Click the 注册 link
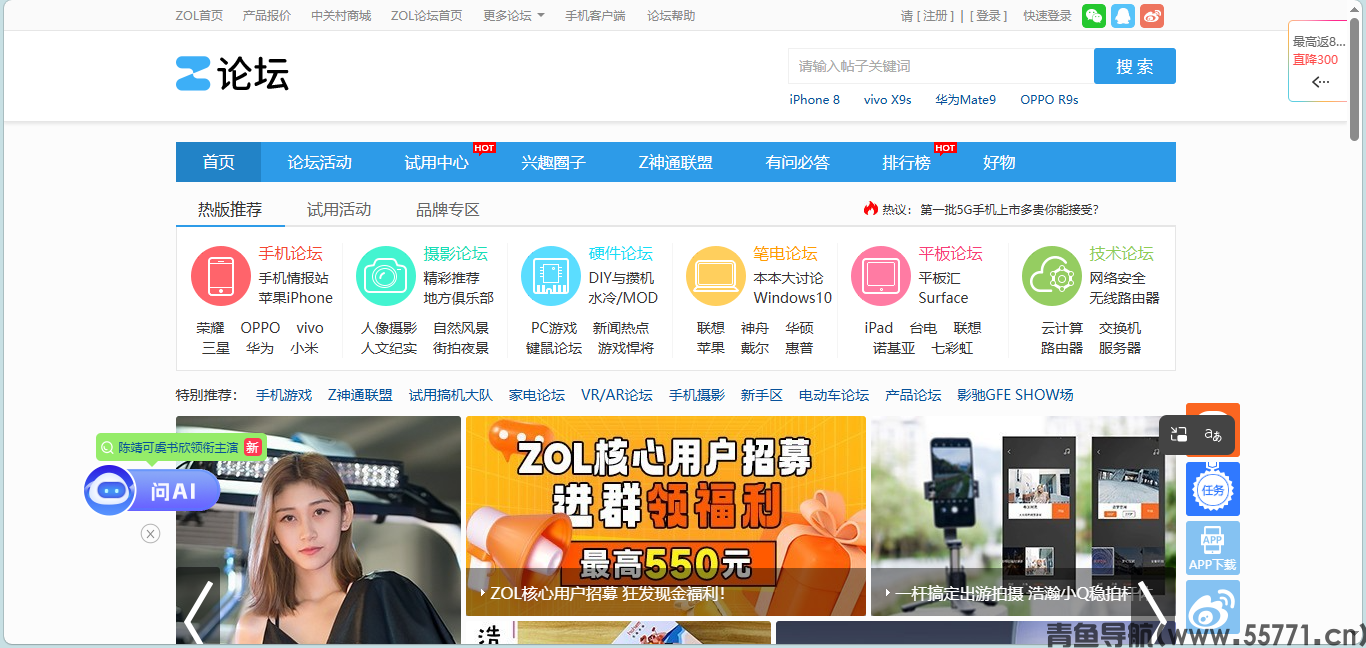This screenshot has width=1366, height=648. click(937, 16)
